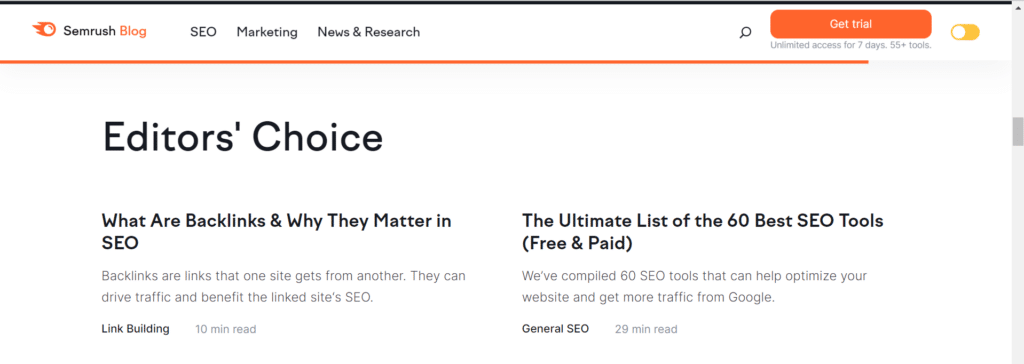This screenshot has width=1024, height=364.
Task: Select the Link Building category link
Action: click(135, 329)
